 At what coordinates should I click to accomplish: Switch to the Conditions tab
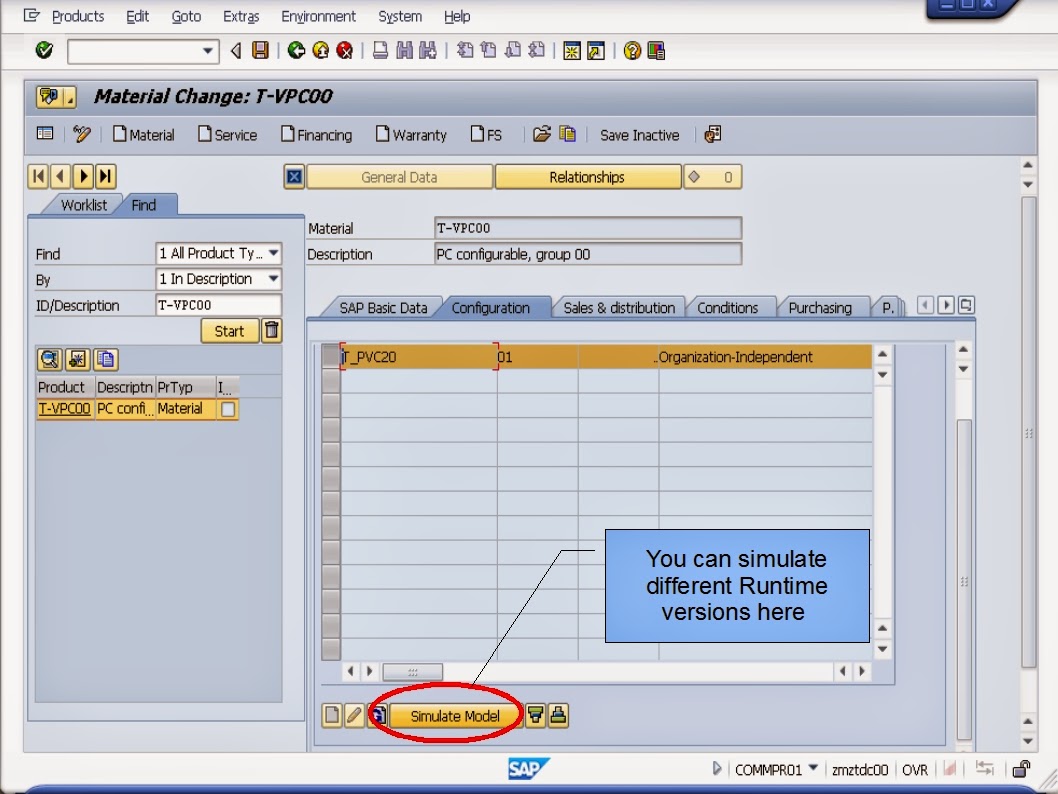click(731, 307)
